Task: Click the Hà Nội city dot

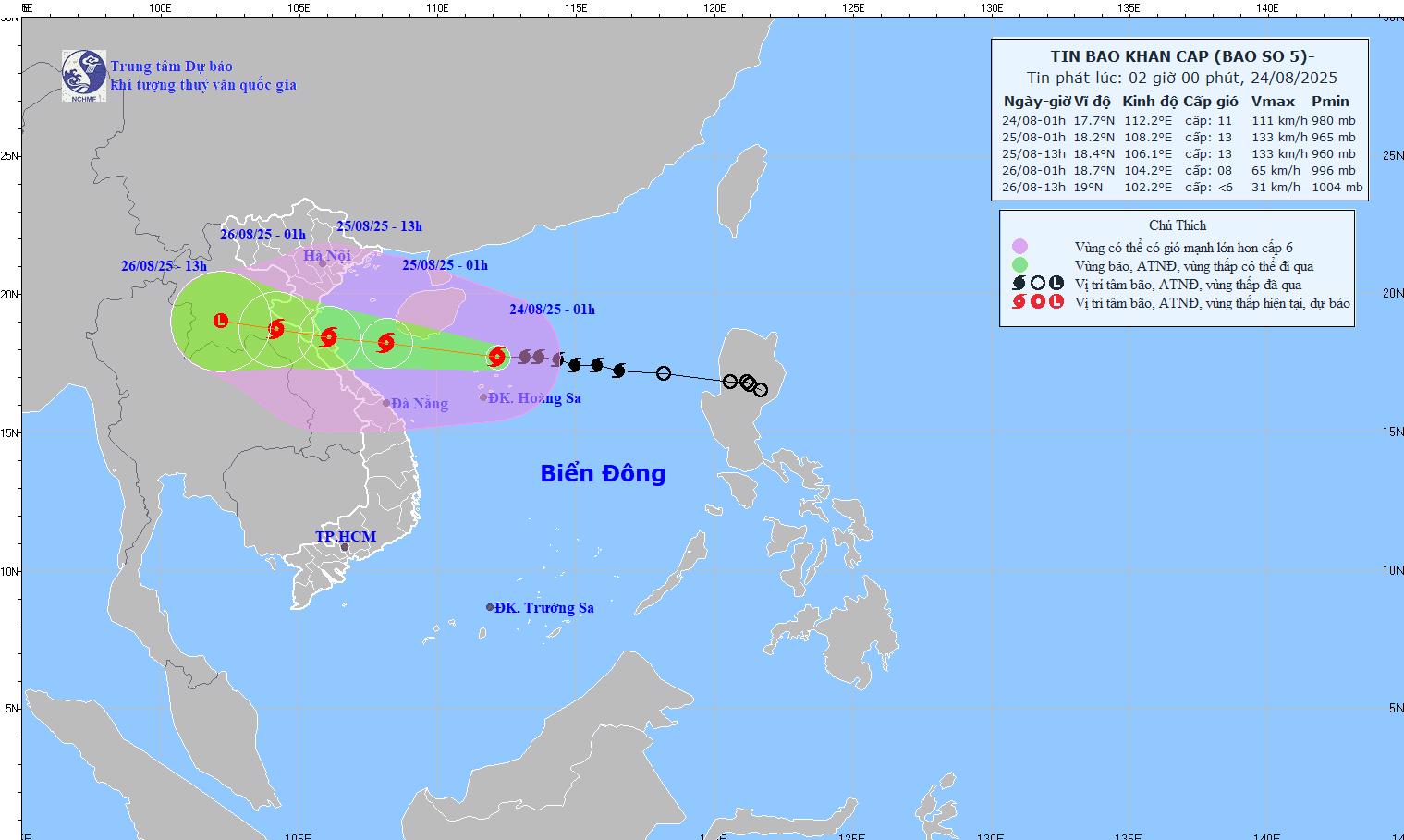Action: 323,263
